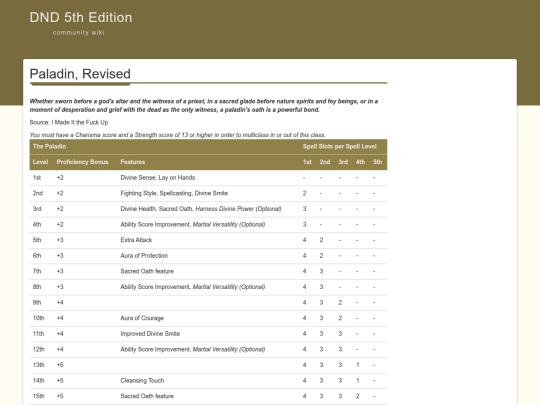Click the 3rd spell slot column header

[343, 162]
